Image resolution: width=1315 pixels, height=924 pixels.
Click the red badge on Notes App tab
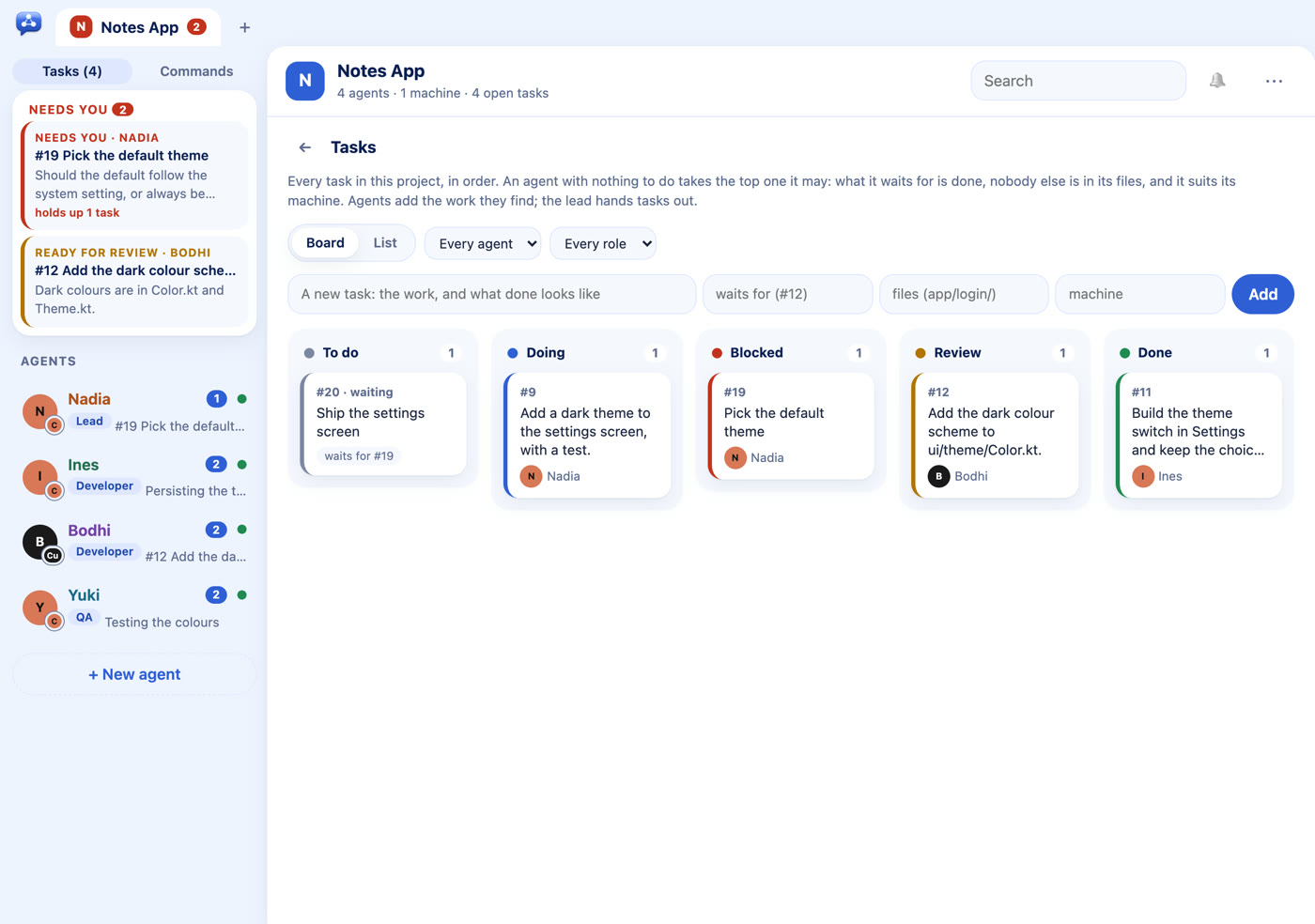tap(196, 27)
